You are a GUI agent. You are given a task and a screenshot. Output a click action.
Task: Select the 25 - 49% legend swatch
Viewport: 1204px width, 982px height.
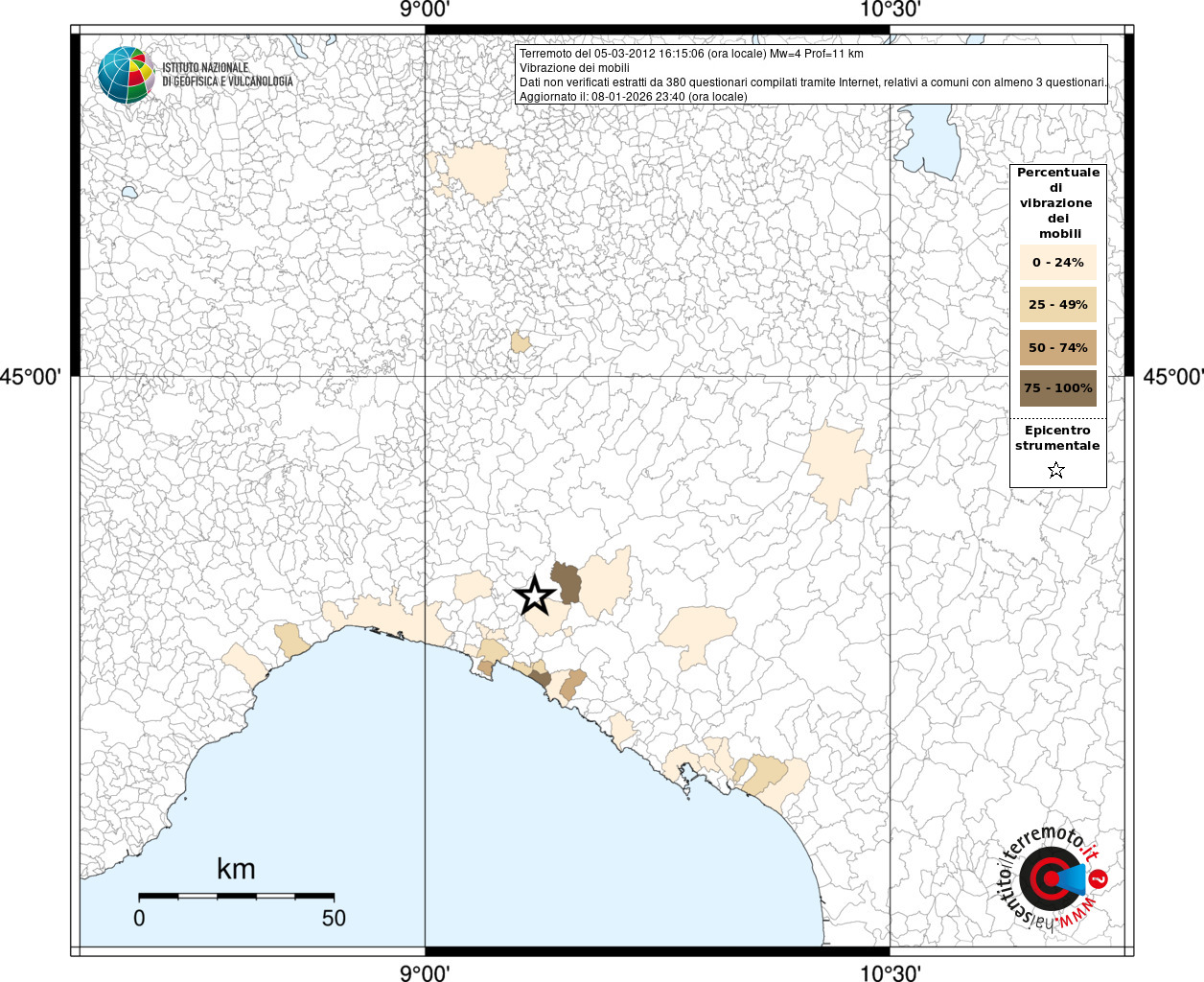point(1058,304)
